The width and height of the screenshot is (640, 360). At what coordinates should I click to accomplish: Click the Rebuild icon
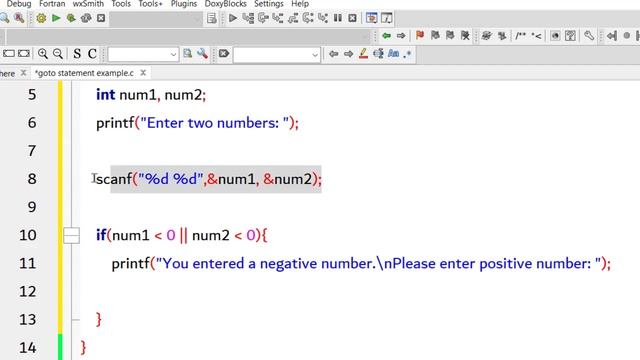coord(86,18)
